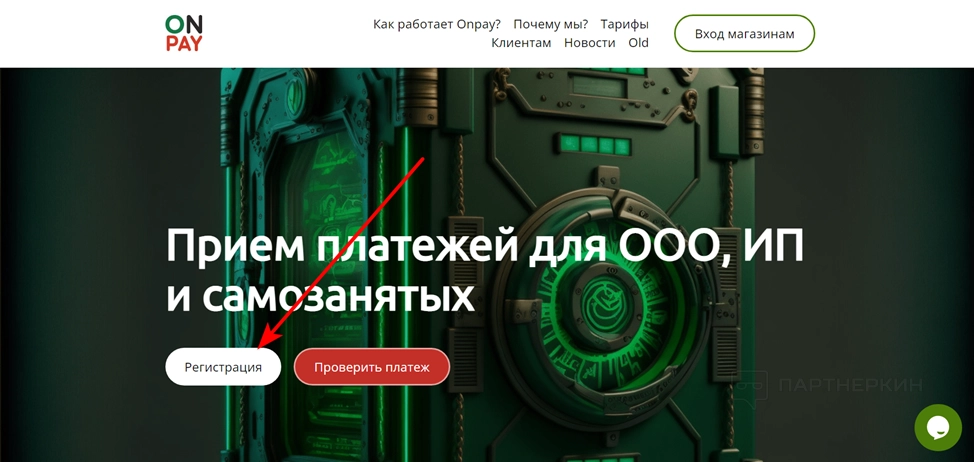Viewport: 974px width, 462px height.
Task: Select the Клиентам navigation item
Action: click(x=521, y=43)
